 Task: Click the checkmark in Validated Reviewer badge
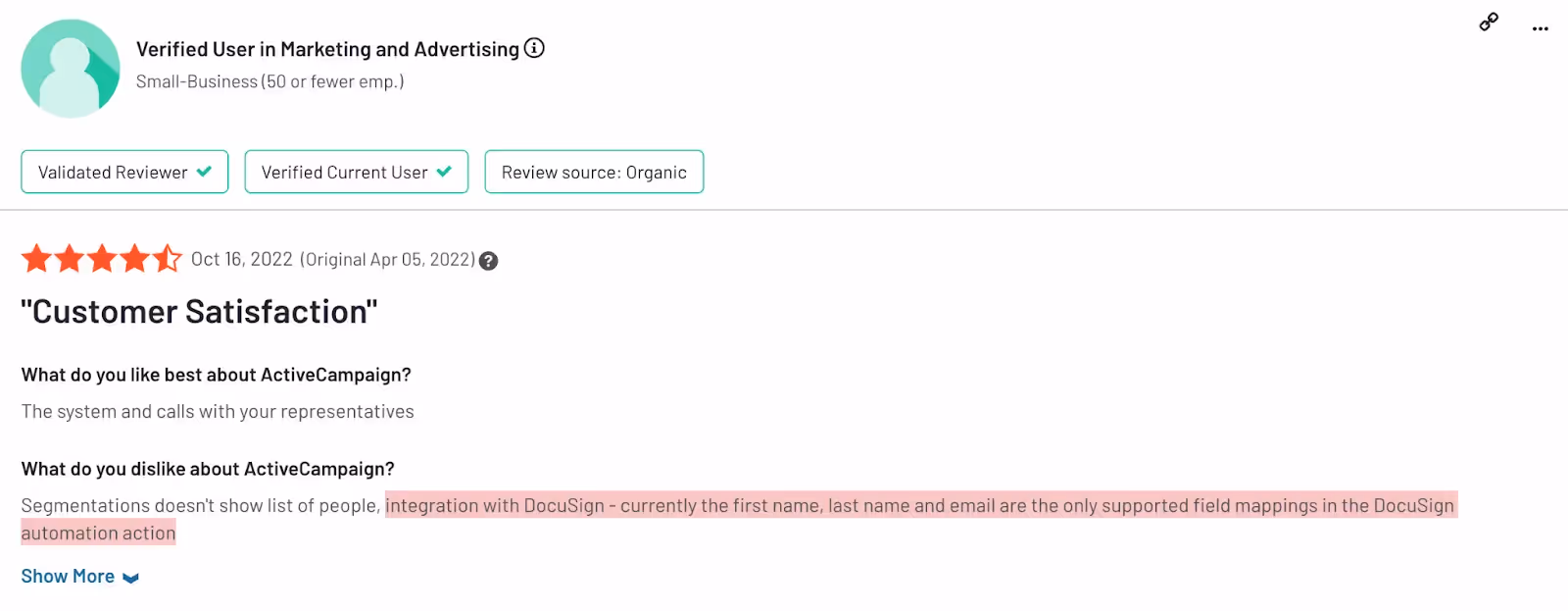click(x=204, y=172)
